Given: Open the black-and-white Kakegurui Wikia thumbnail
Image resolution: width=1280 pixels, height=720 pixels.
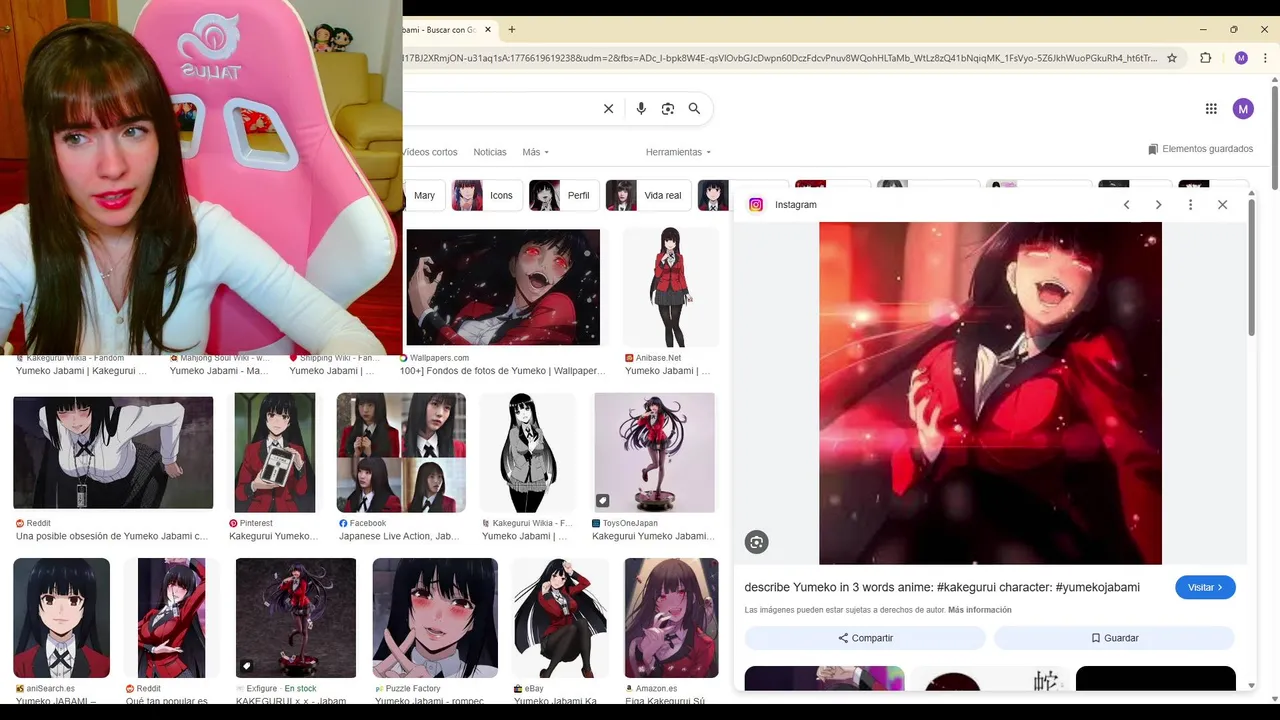Looking at the screenshot, I should 527,453.
